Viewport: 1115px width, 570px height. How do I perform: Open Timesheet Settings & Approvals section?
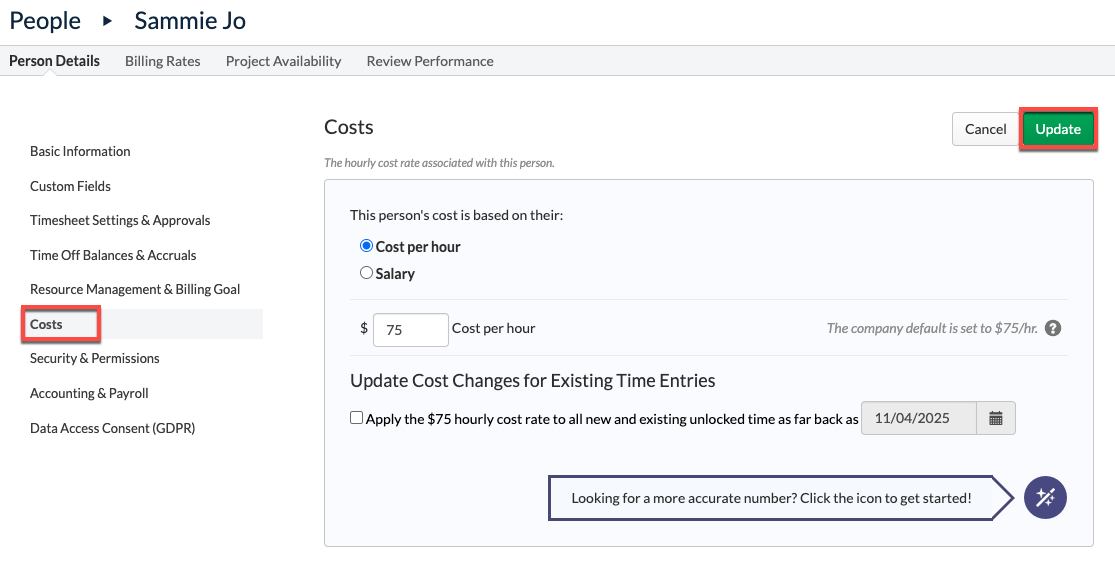pyautogui.click(x=120, y=220)
